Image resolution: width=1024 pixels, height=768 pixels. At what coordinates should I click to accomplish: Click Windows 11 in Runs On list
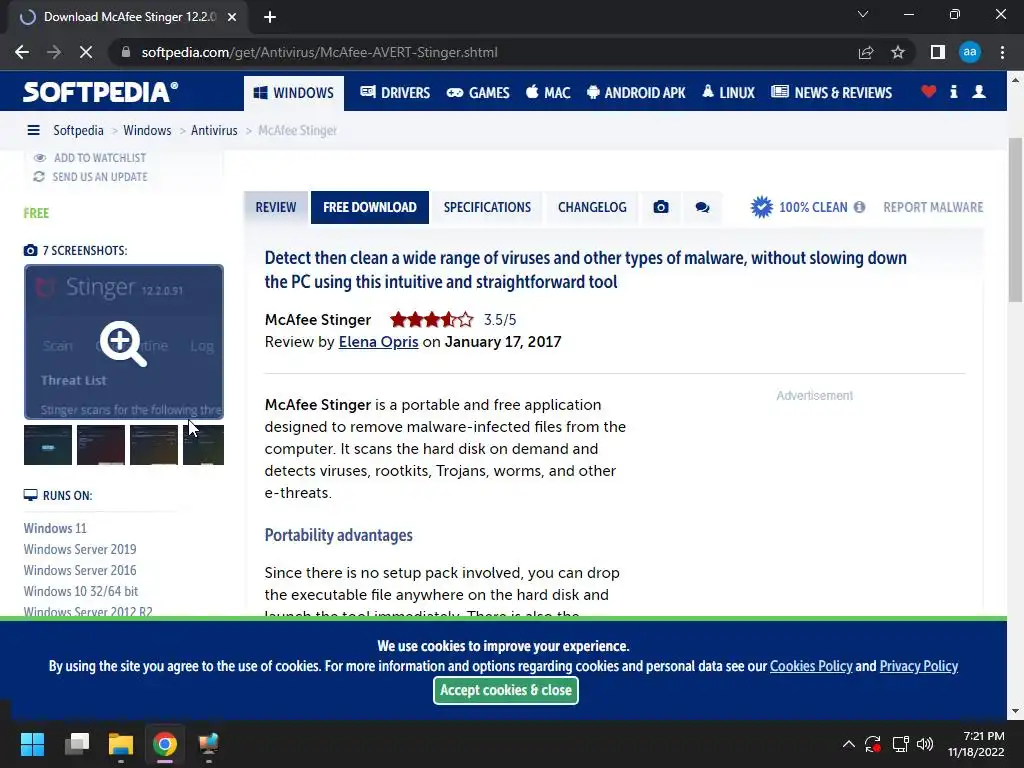click(55, 528)
